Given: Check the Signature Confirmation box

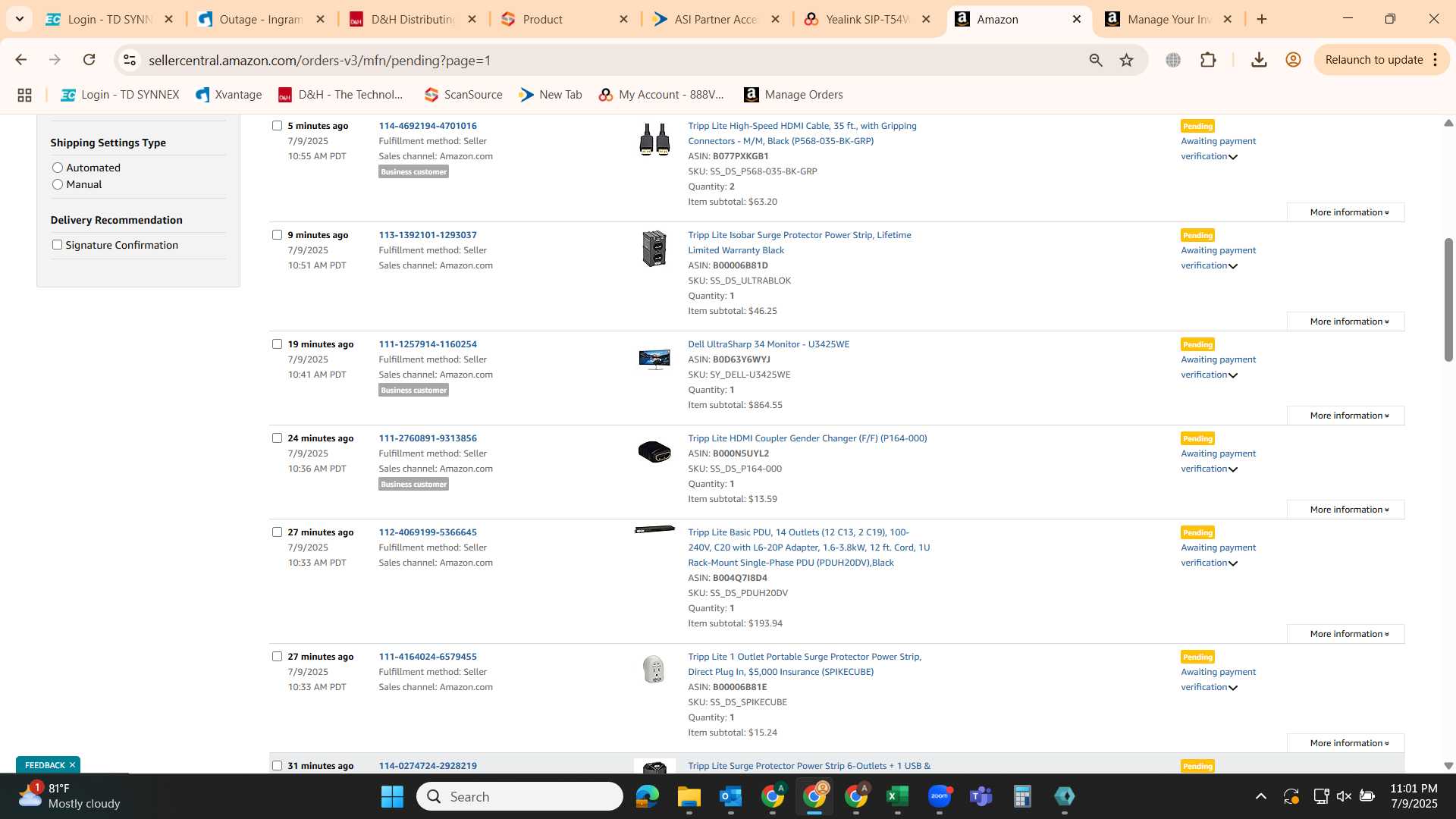Looking at the screenshot, I should click(x=57, y=245).
